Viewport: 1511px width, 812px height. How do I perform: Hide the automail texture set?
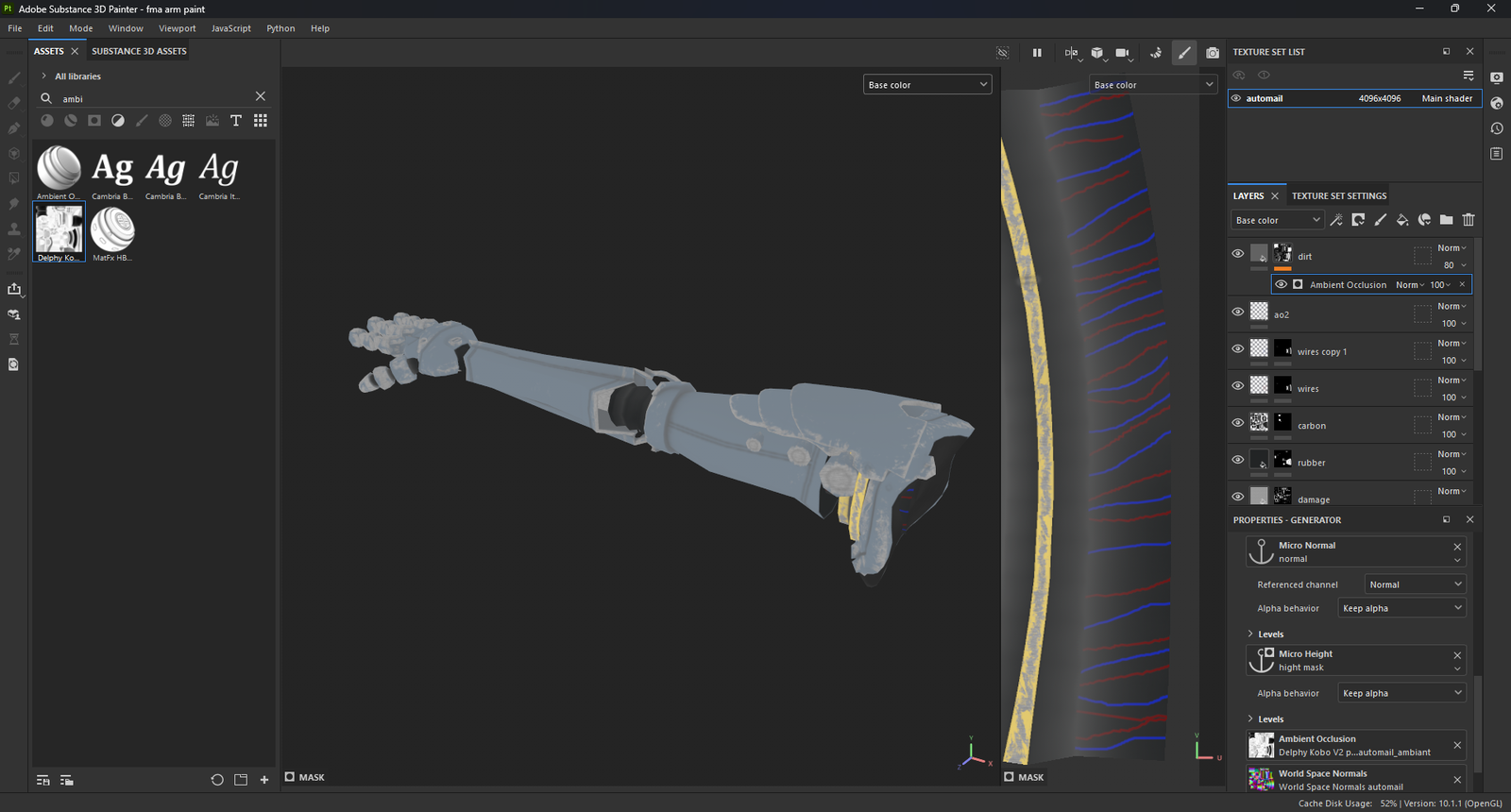tap(1236, 98)
